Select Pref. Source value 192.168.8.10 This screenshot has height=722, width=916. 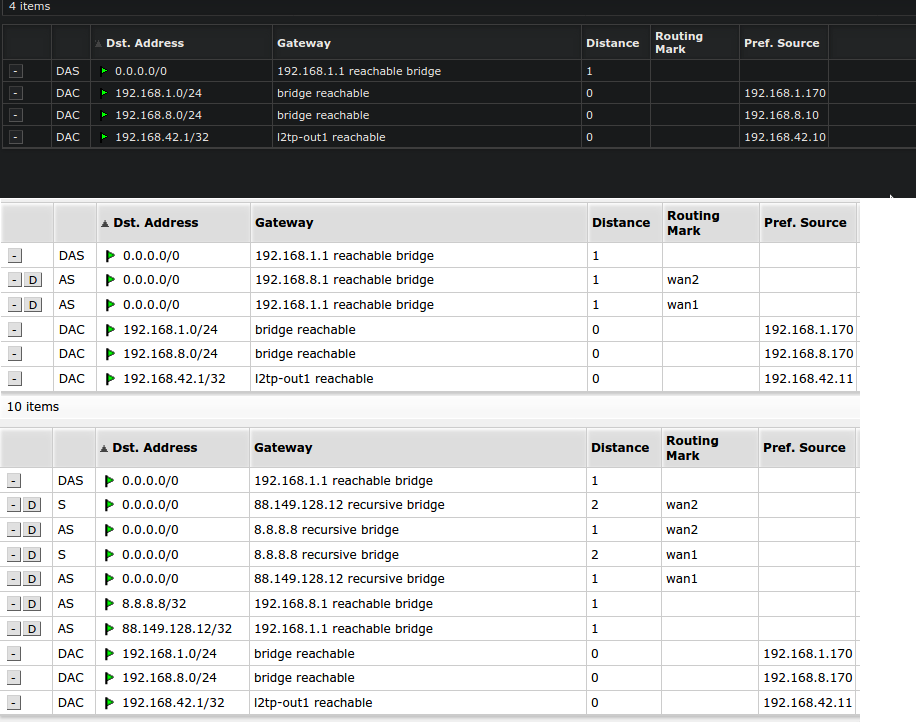(781, 115)
